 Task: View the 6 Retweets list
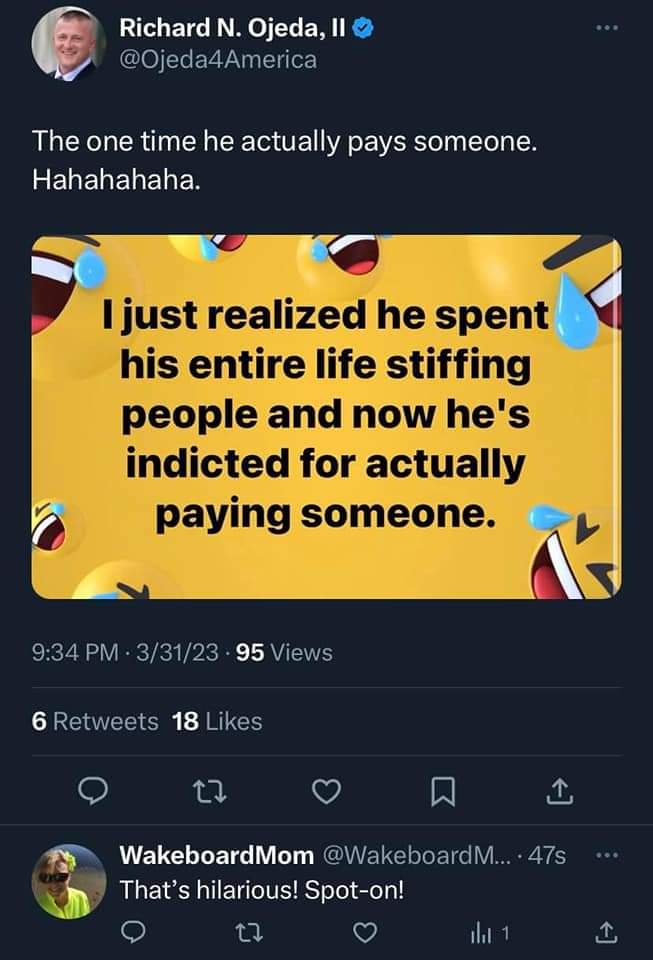(95, 721)
